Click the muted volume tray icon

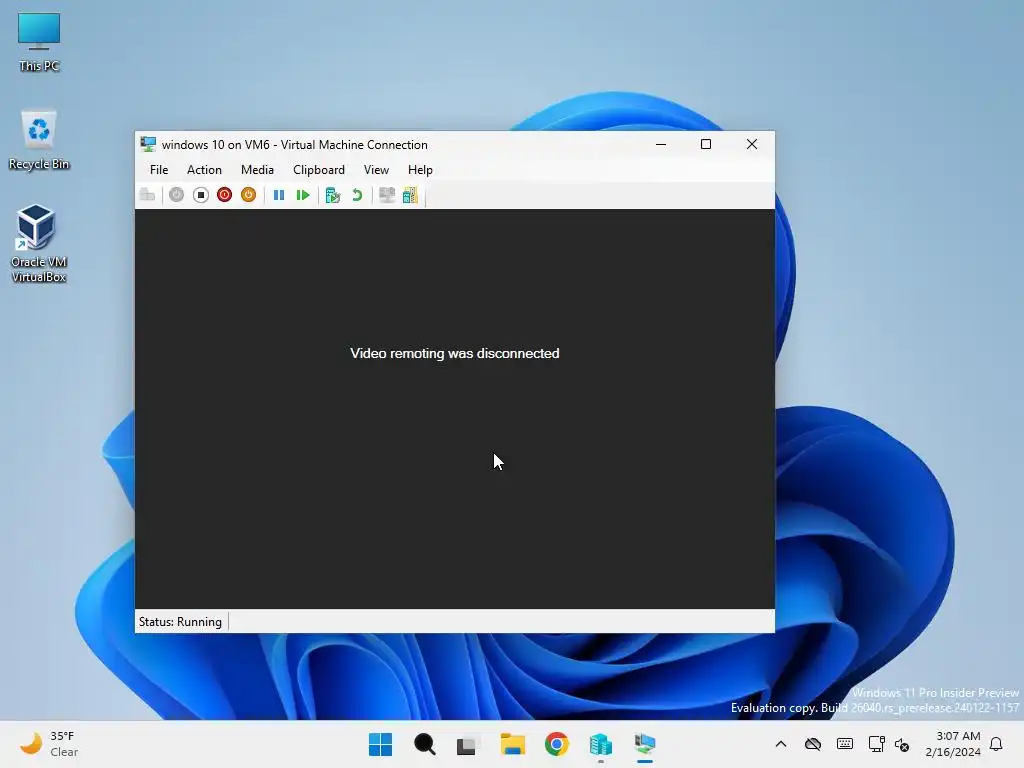902,744
